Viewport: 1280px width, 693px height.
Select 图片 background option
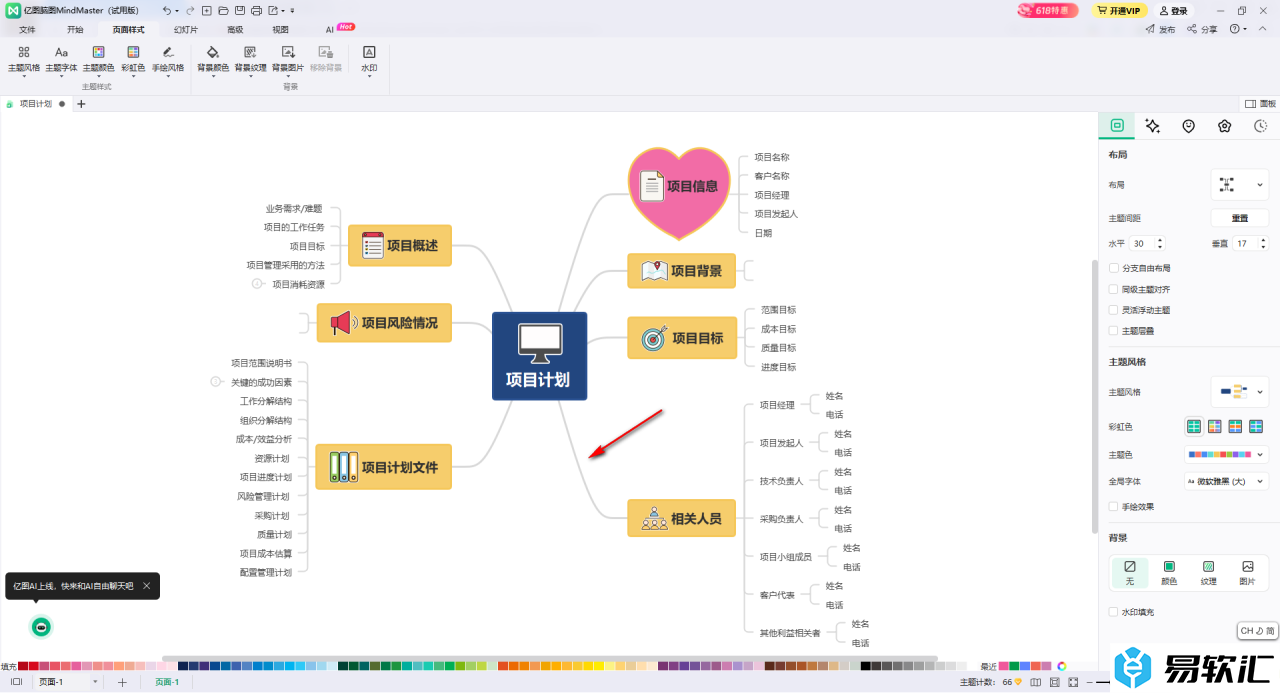[1247, 572]
